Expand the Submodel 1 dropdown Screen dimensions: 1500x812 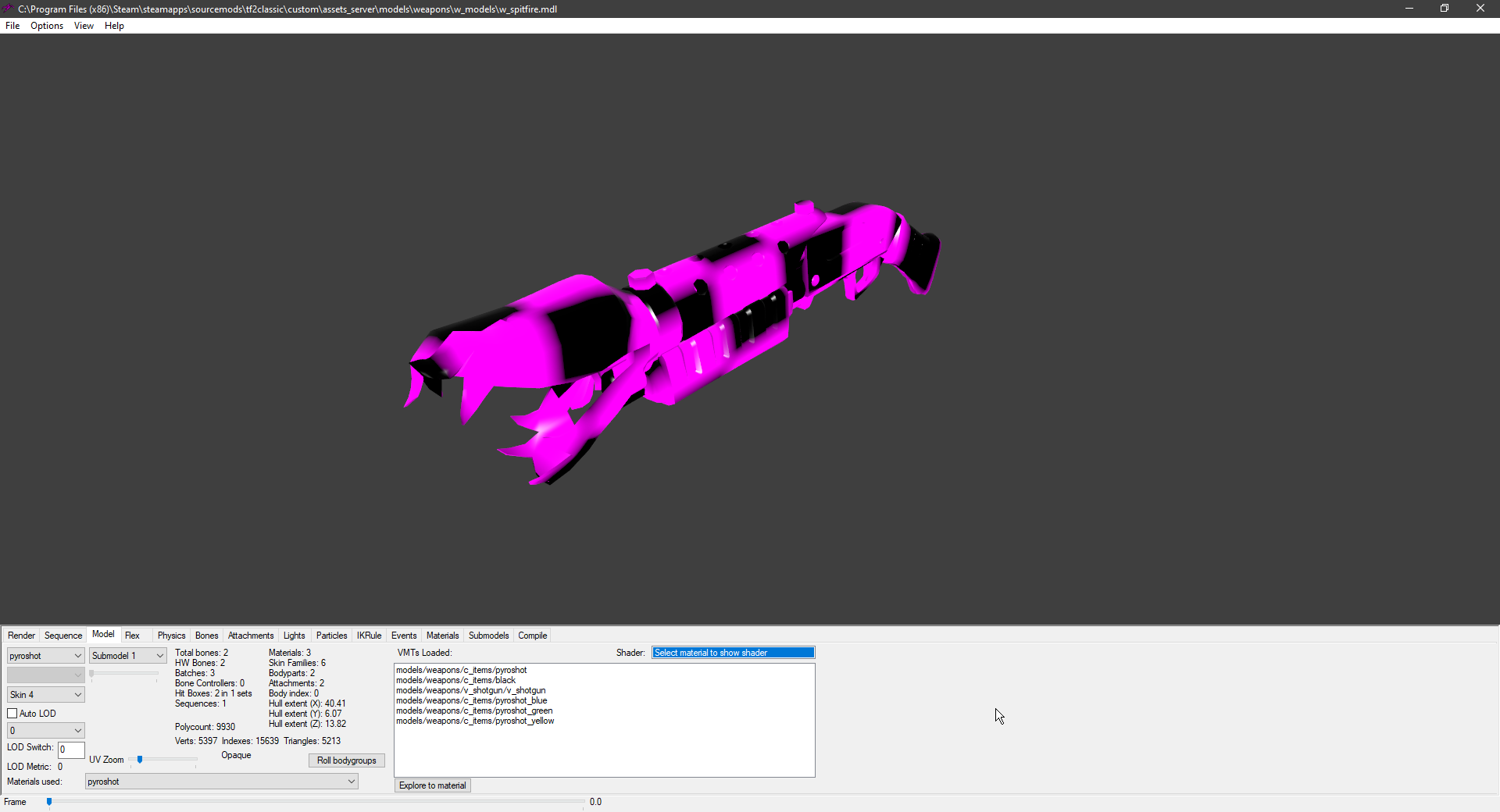127,656
